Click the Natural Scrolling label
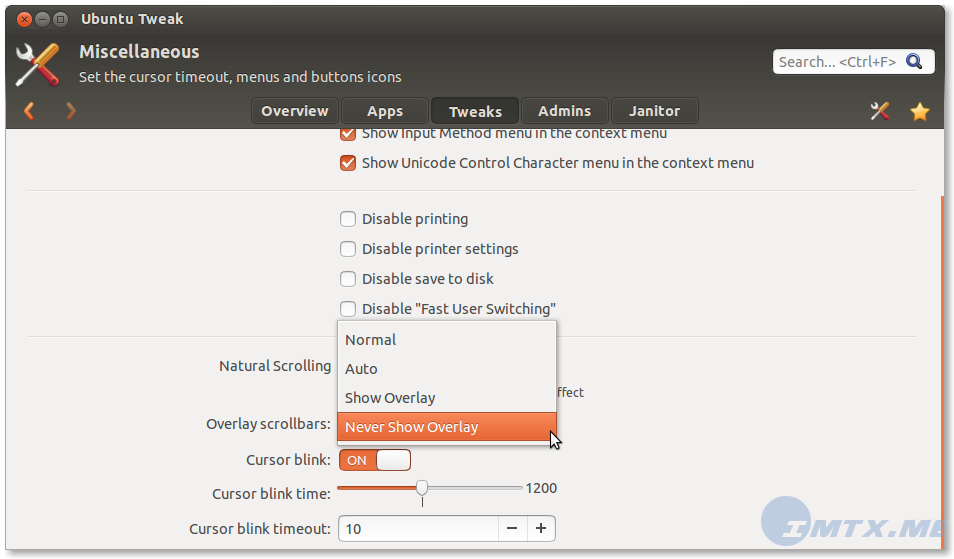The height and width of the screenshot is (559, 954). (x=275, y=366)
